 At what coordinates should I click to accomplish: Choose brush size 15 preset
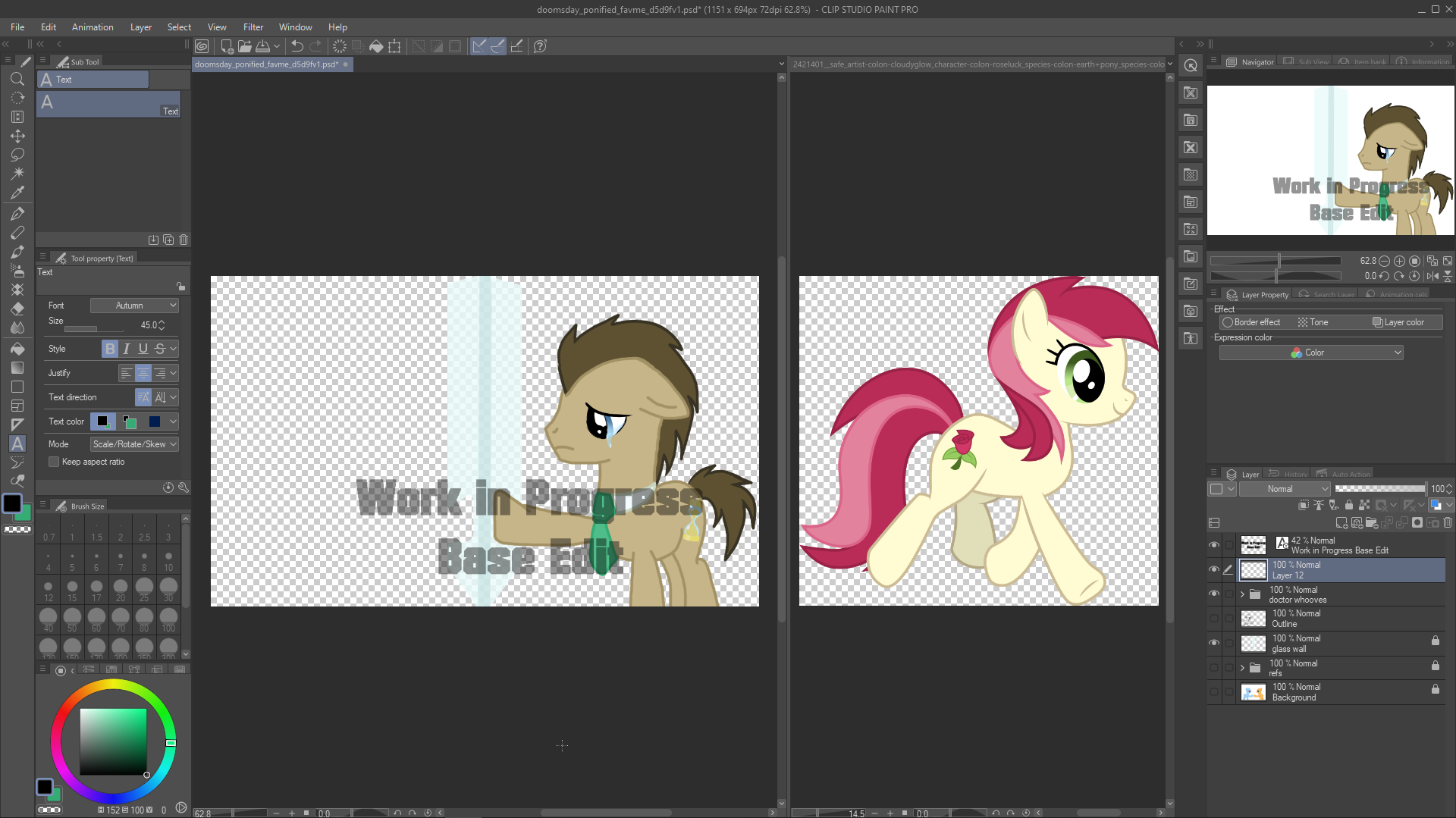point(72,590)
